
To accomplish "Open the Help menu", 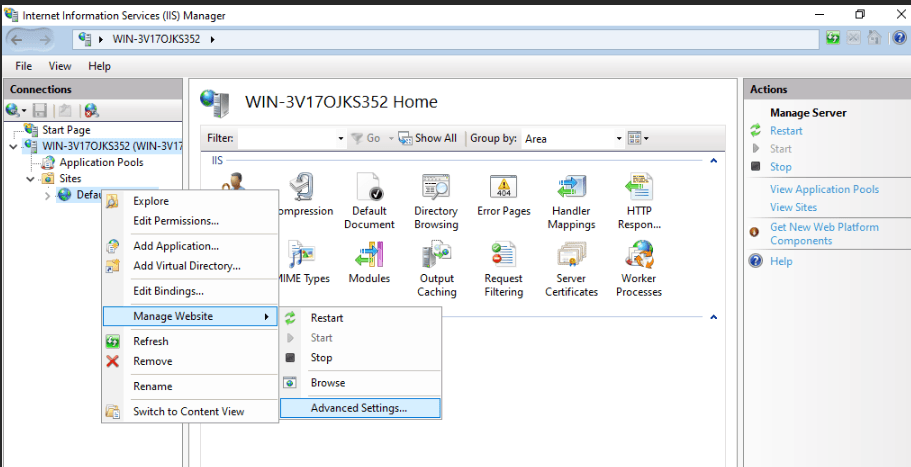I will pos(99,66).
